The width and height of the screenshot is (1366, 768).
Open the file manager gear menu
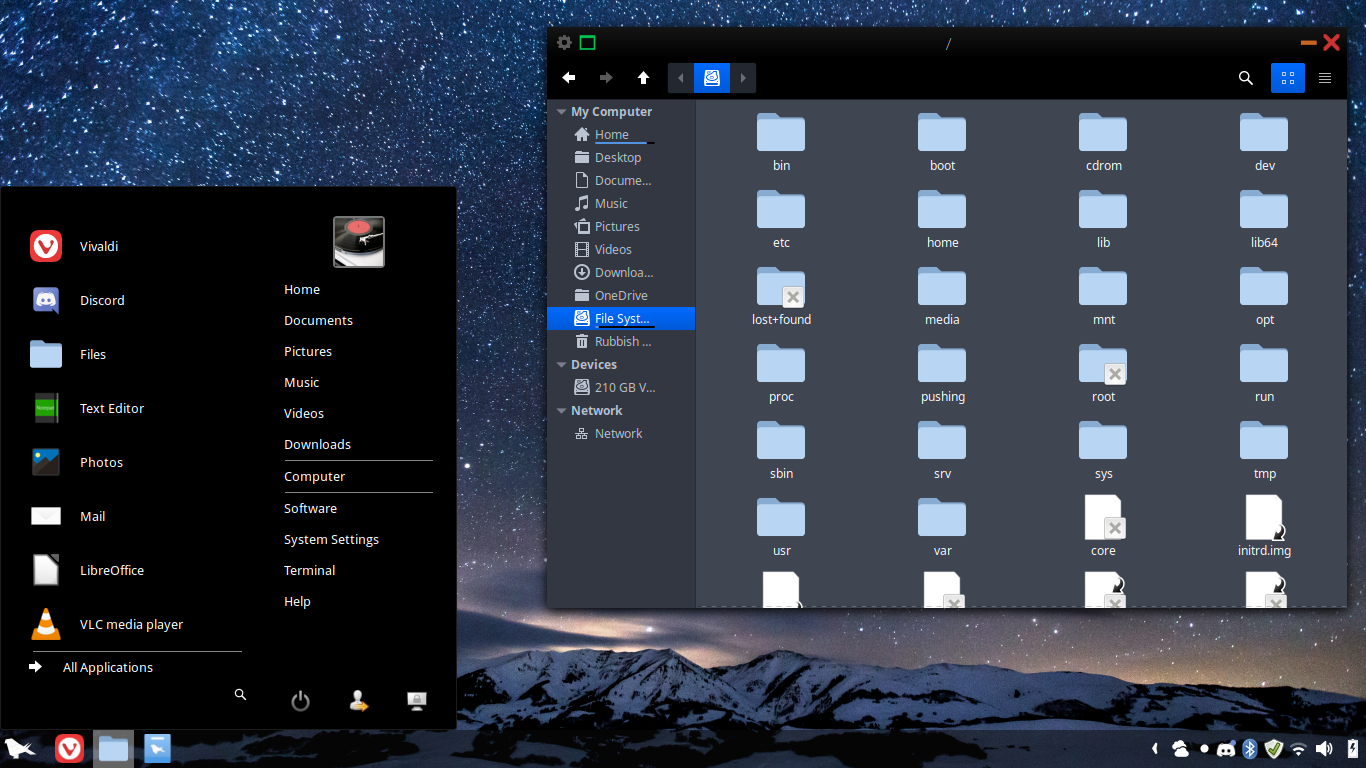coord(564,42)
